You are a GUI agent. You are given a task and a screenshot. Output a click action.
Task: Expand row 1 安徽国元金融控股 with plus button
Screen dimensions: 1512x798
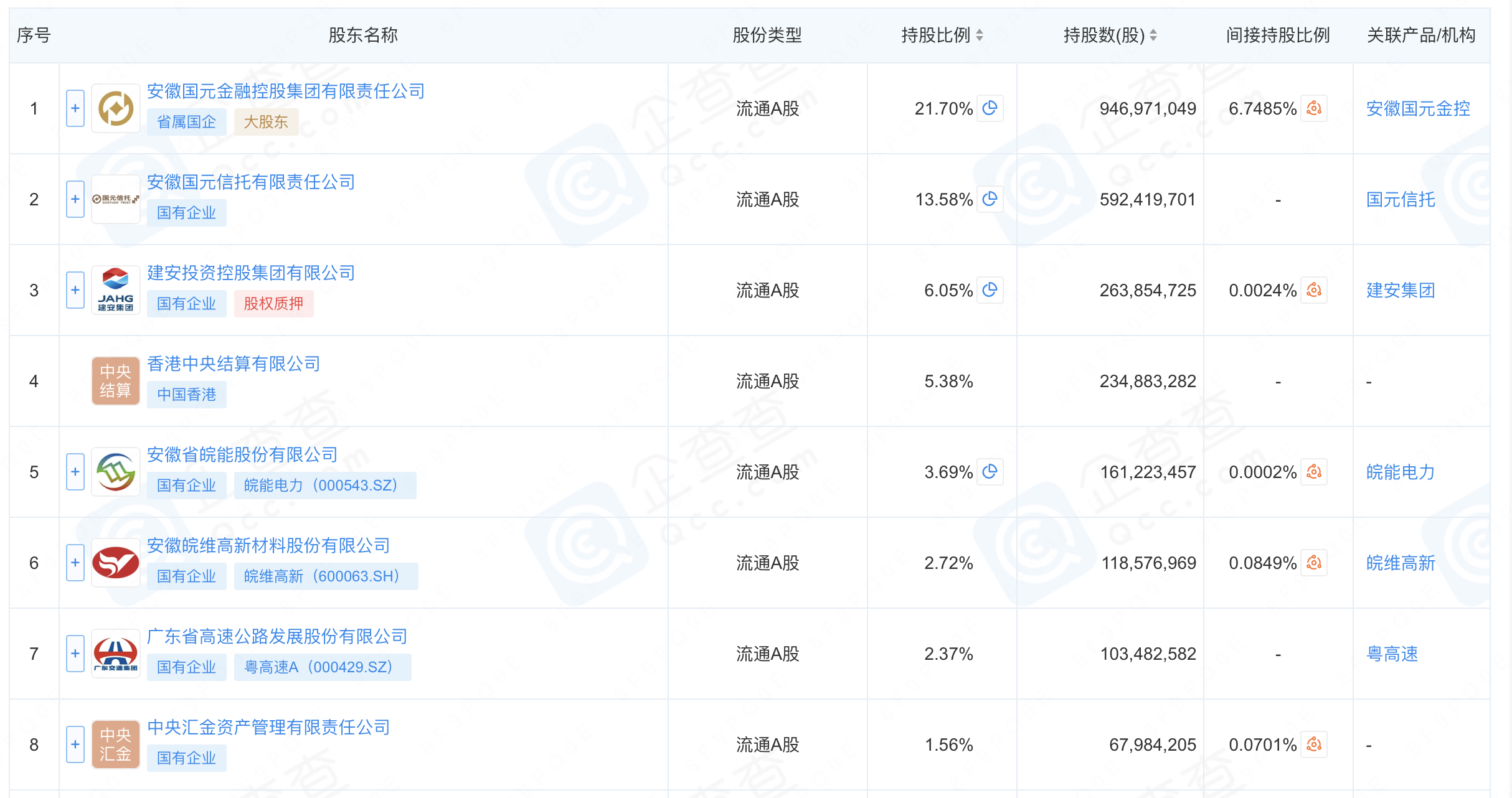coord(75,108)
